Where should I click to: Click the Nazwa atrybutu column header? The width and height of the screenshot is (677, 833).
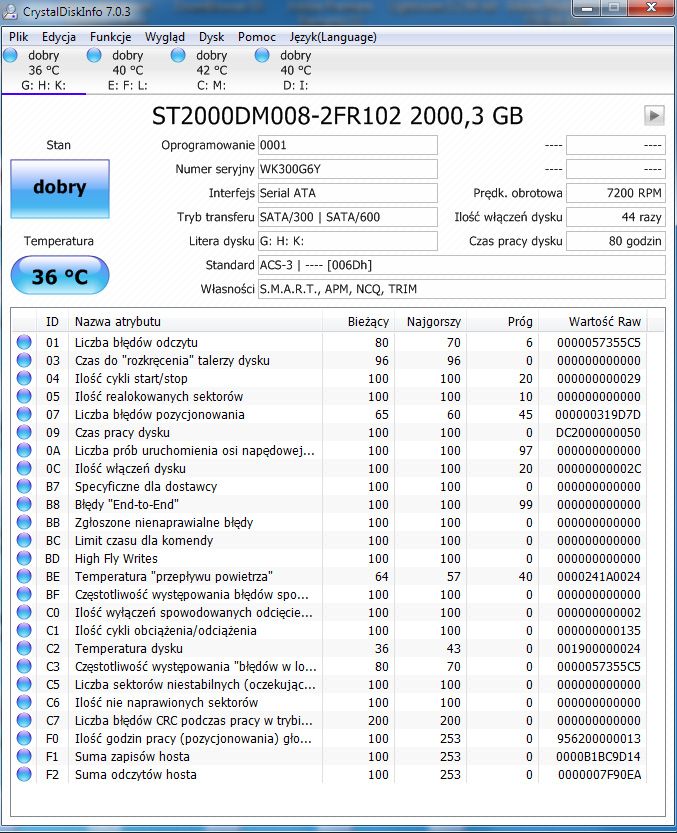click(x=196, y=321)
